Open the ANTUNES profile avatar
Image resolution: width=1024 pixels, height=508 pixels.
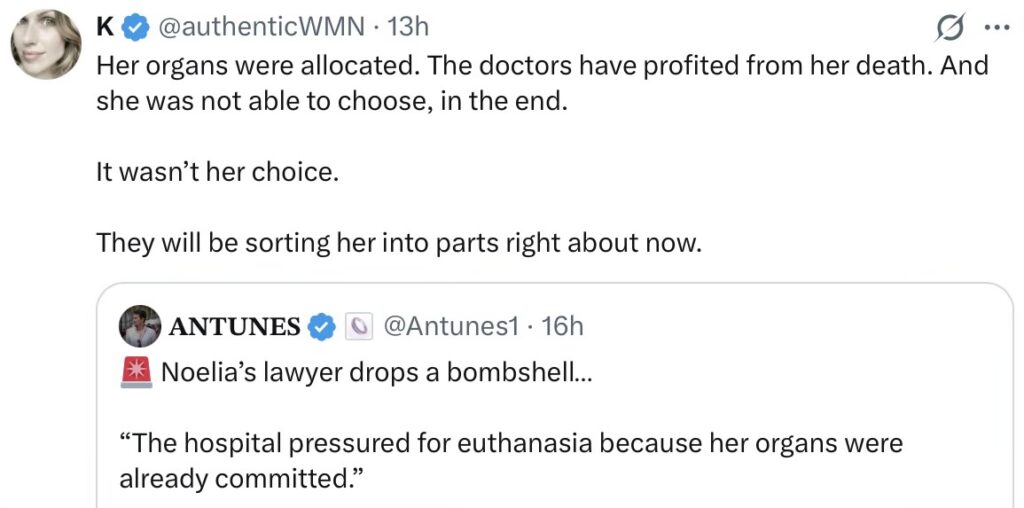tap(139, 326)
